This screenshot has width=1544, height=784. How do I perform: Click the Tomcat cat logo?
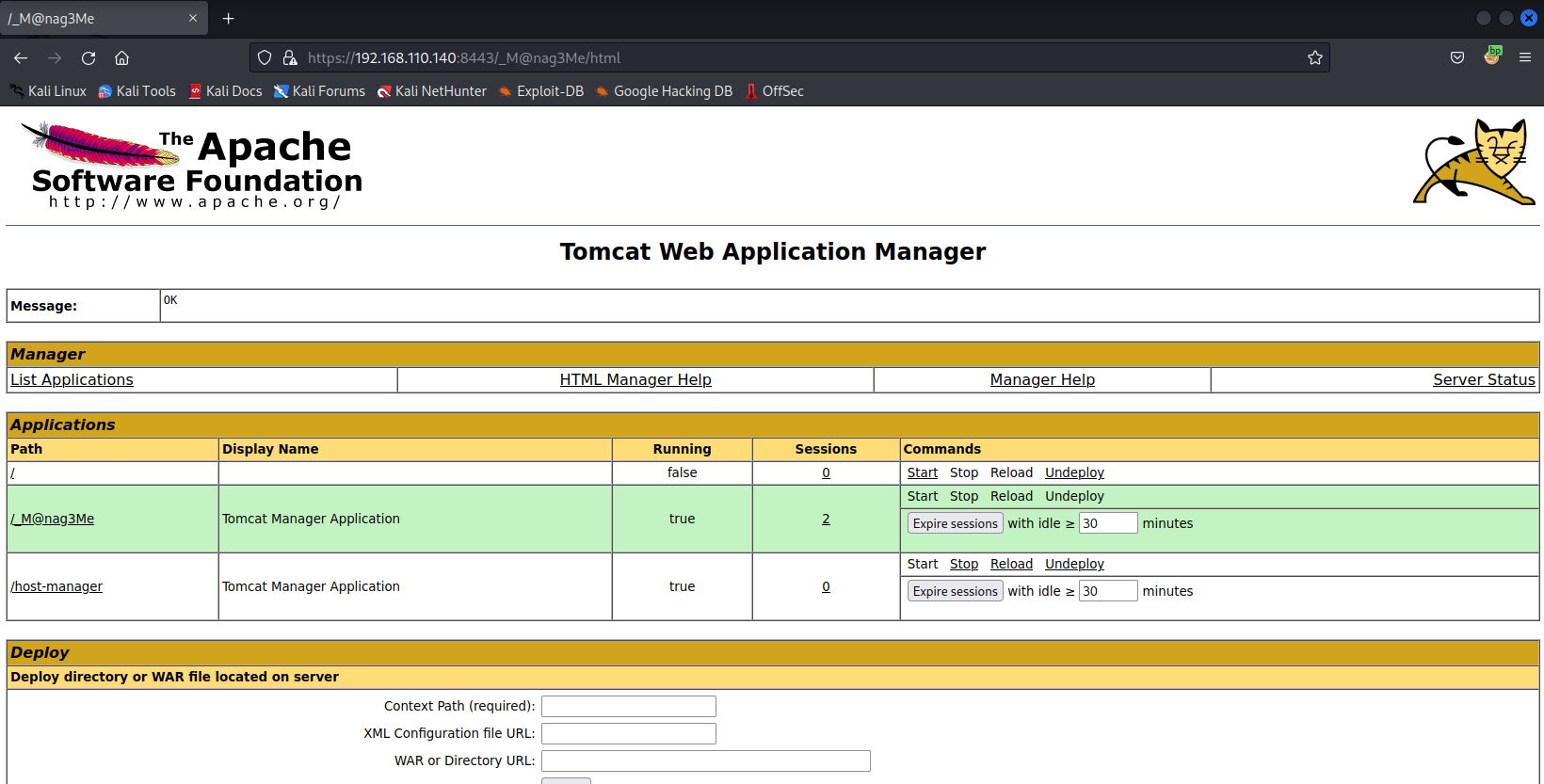[1474, 161]
